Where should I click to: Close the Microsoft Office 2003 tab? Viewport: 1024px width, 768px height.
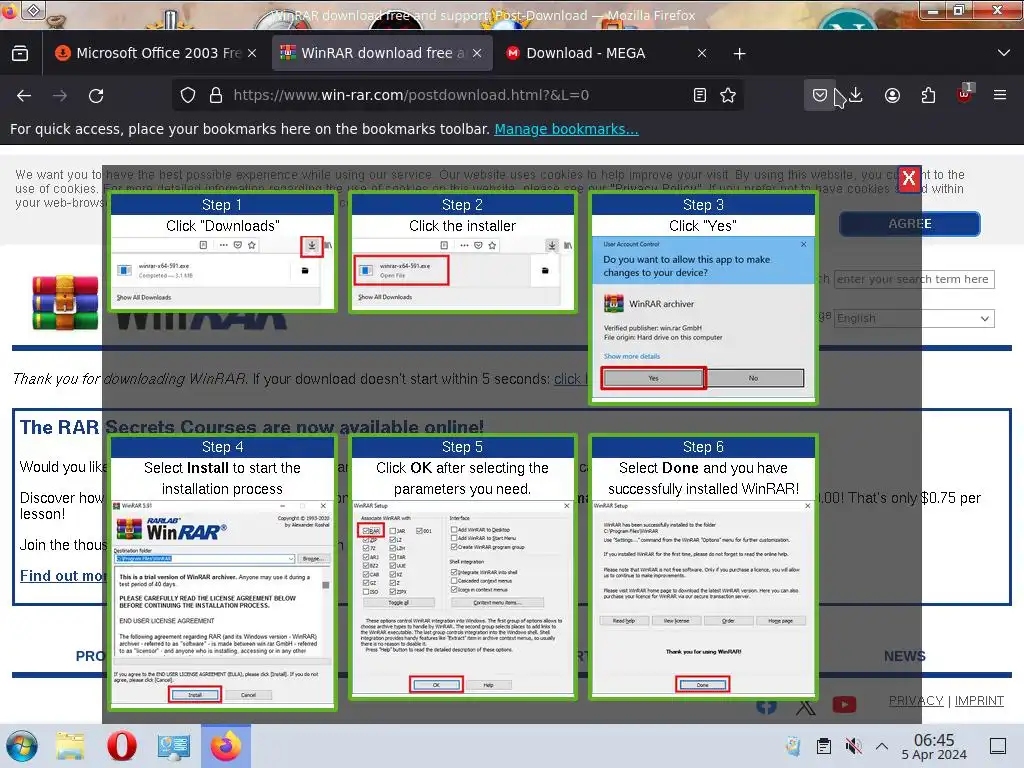tap(252, 53)
